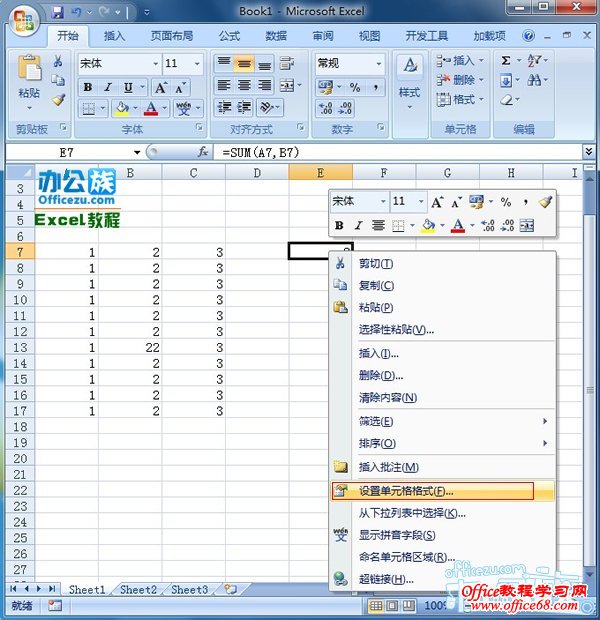This screenshot has width=600, height=620.
Task: Apply mini toolbar font color red A
Action: 458,225
